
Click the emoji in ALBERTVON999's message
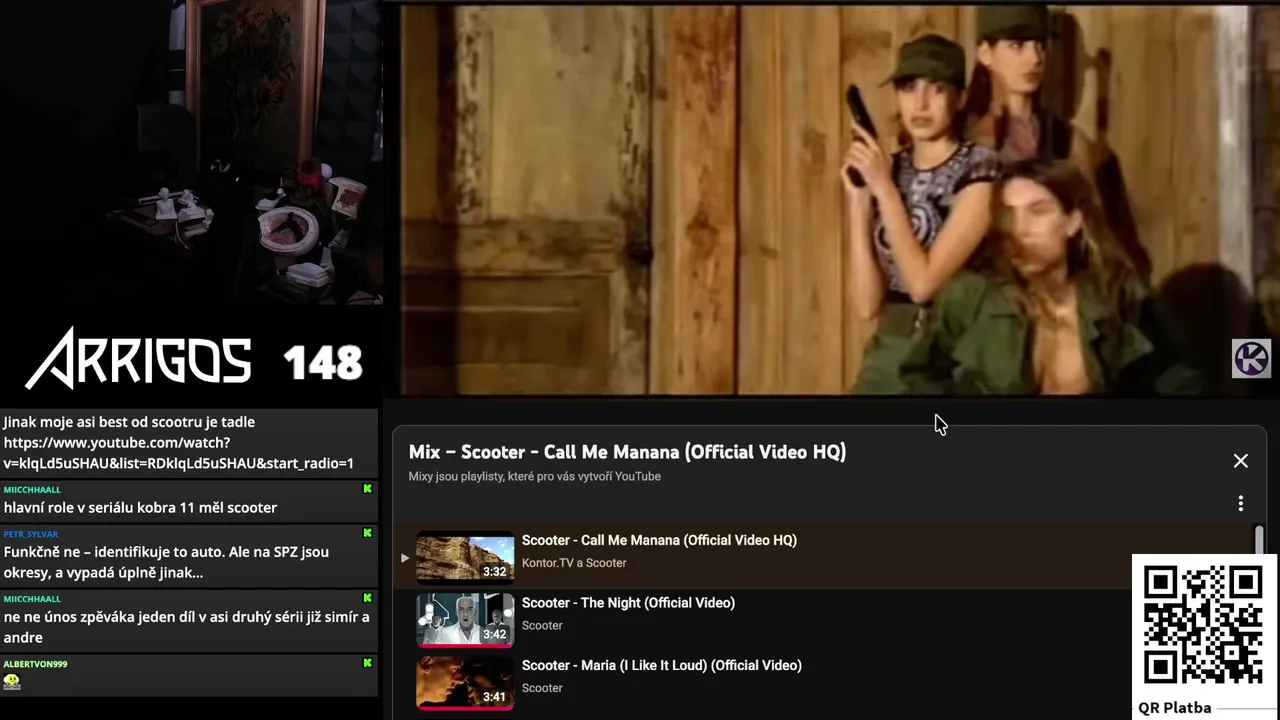coord(12,682)
